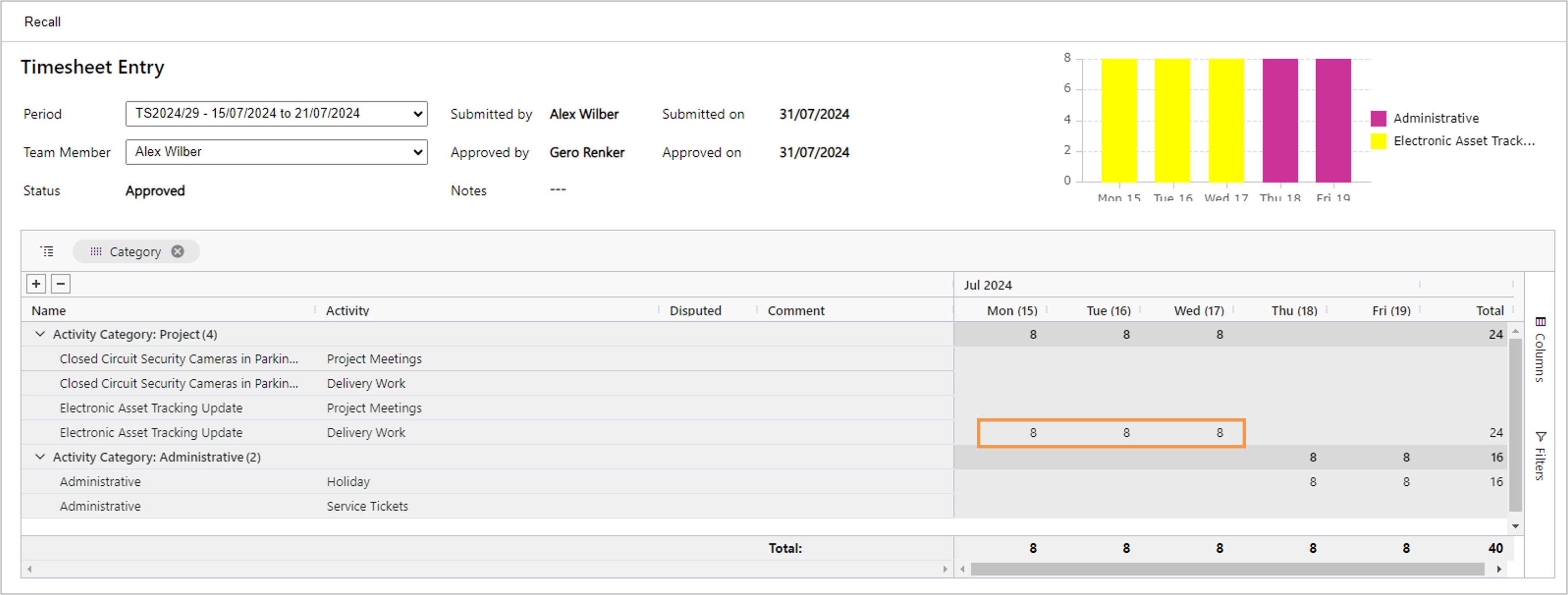Viewport: 1568px width, 595px height.
Task: Click the Electronic Asset Track legend swatch
Action: pyautogui.click(x=1378, y=141)
